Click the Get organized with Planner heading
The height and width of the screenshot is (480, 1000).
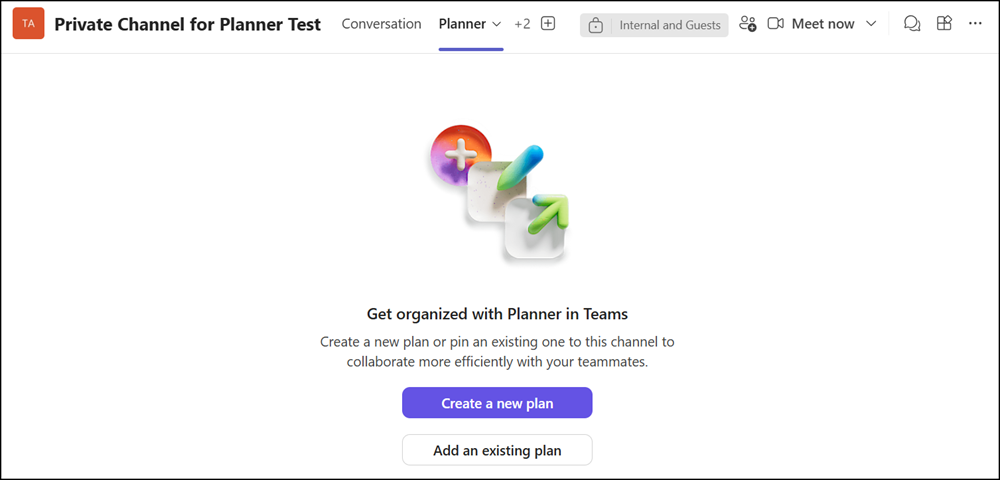(497, 314)
